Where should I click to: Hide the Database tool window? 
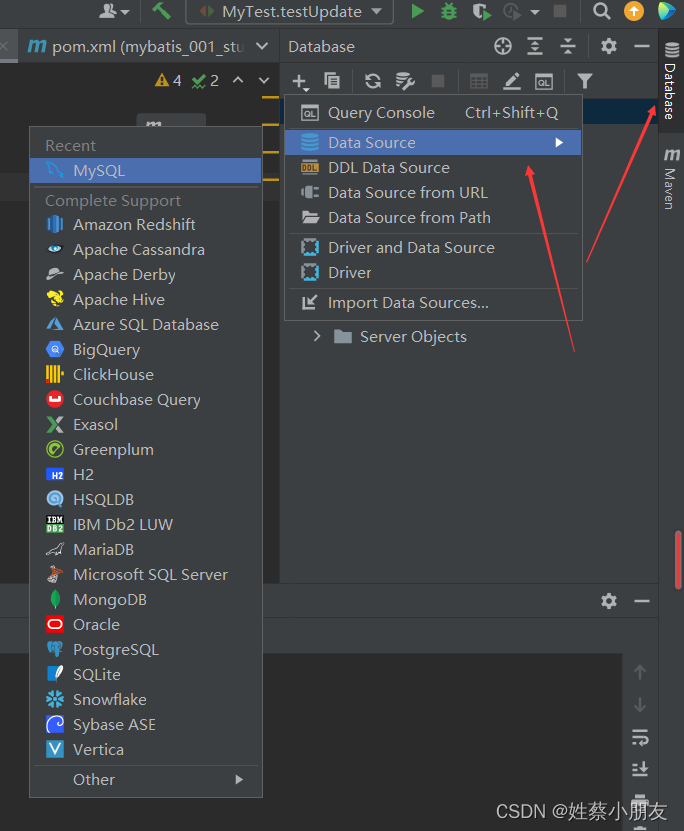(x=642, y=47)
